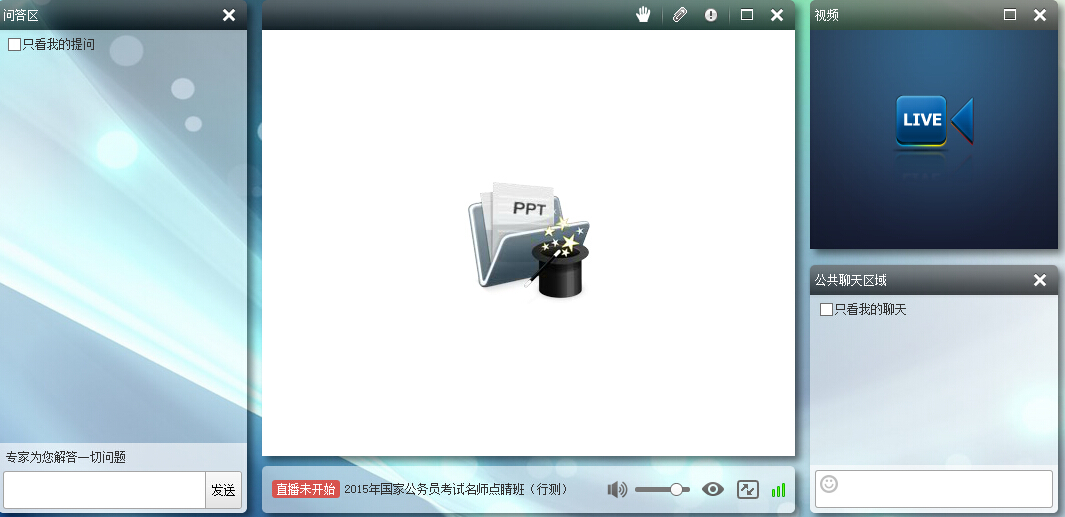1065x517 pixels.
Task: Click the PPT folder icon
Action: click(528, 239)
